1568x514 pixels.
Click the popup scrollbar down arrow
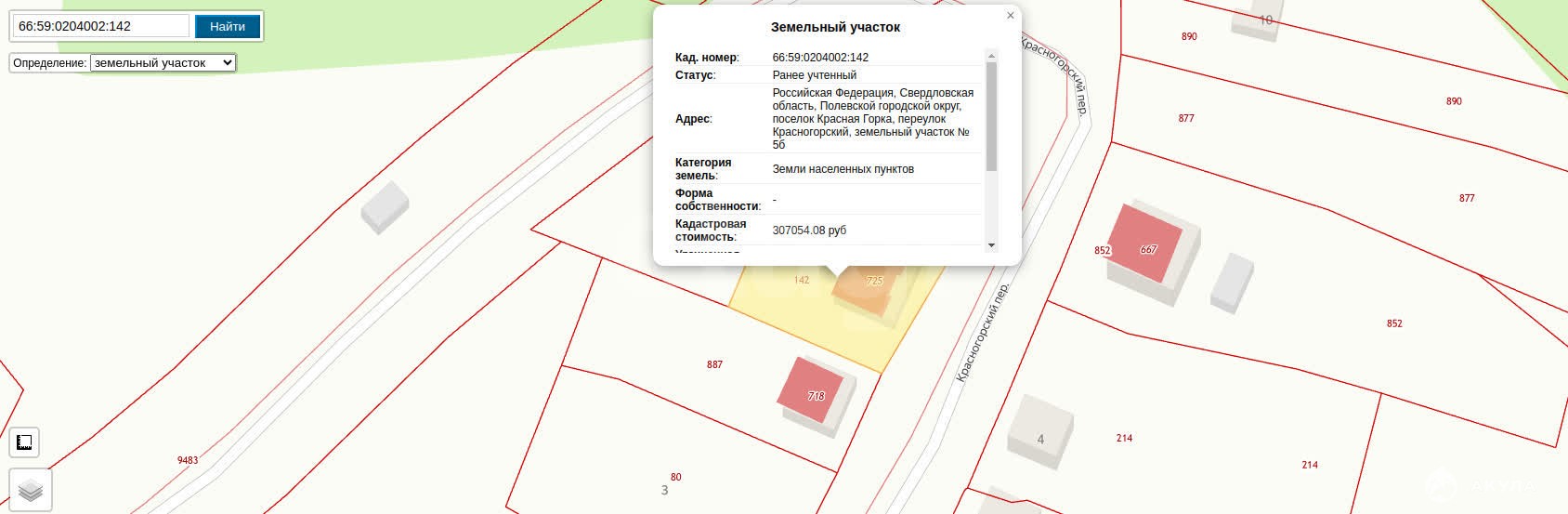click(x=991, y=245)
